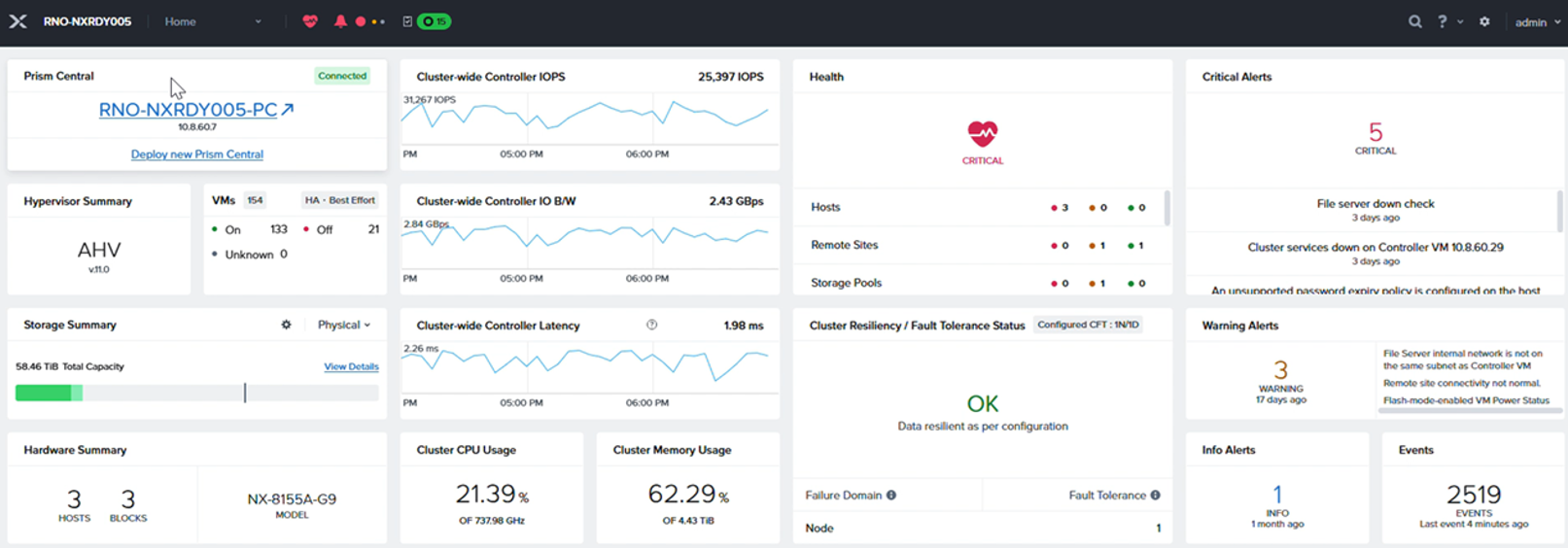Click the Remote Sites row label

point(845,245)
